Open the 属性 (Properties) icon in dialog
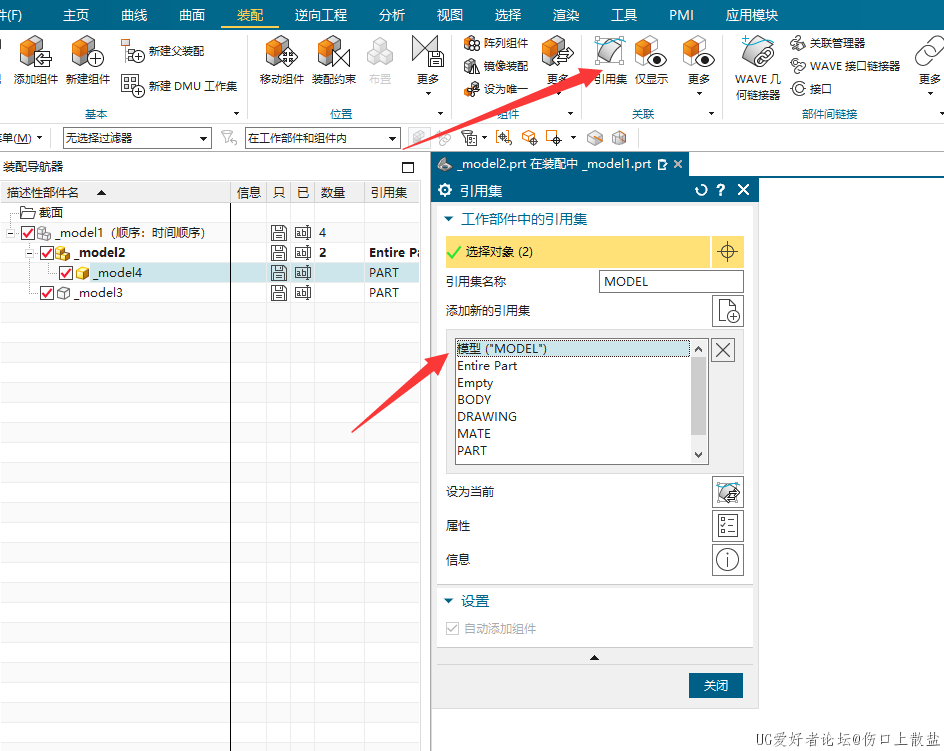Viewport: 944px width, 751px height. [x=727, y=526]
